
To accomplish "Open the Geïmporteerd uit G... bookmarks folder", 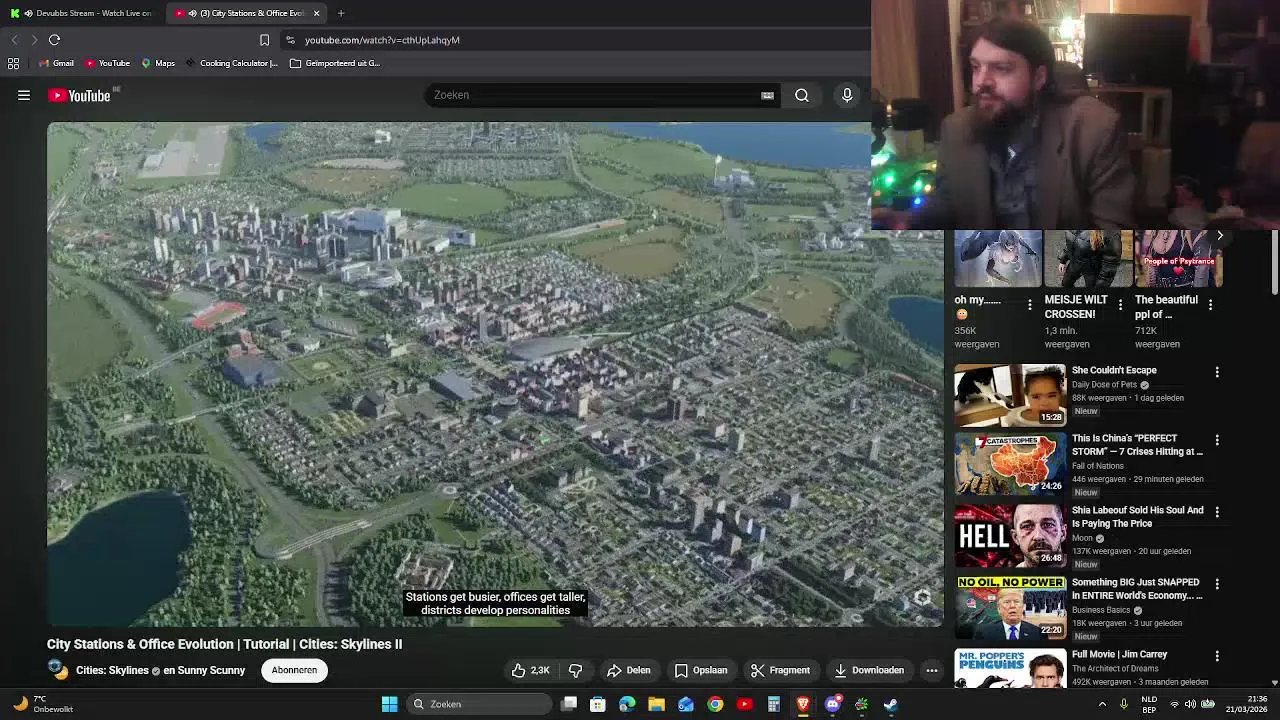I will [x=335, y=63].
